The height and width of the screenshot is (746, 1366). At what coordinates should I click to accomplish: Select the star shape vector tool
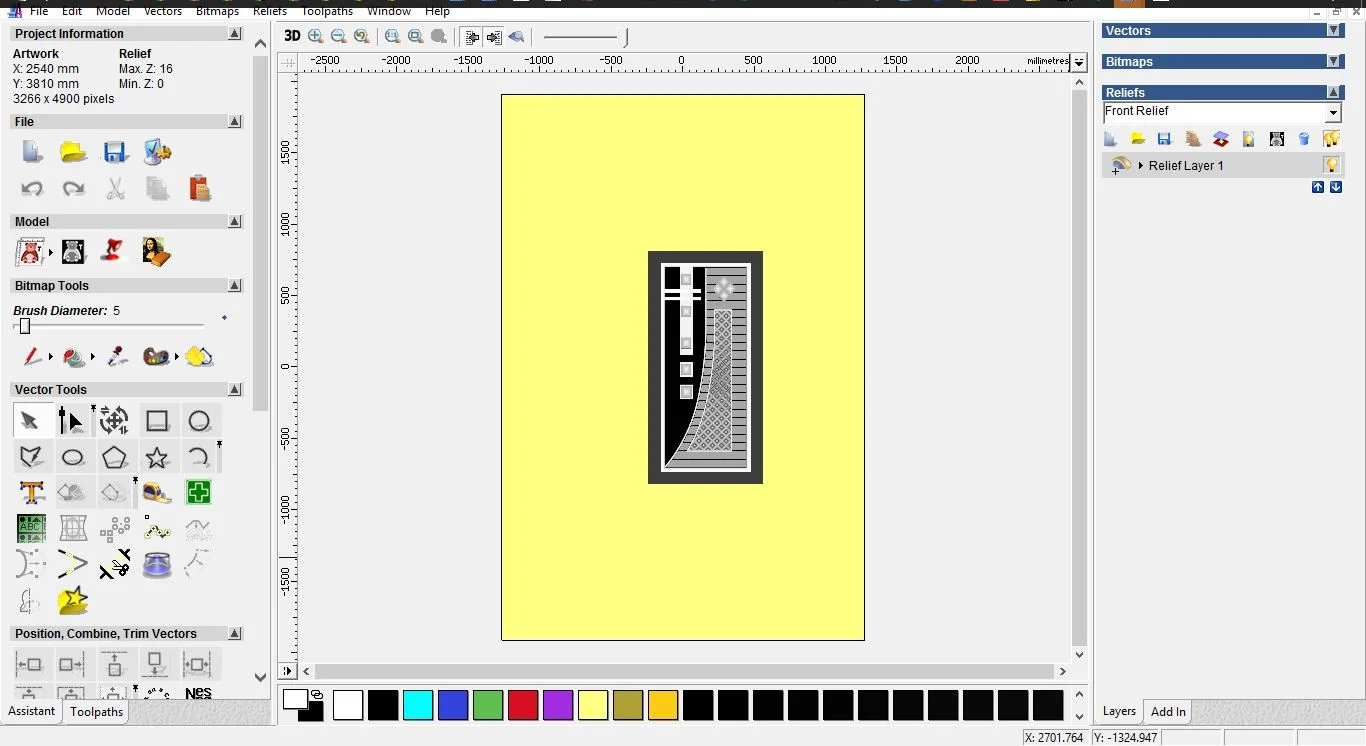point(157,457)
